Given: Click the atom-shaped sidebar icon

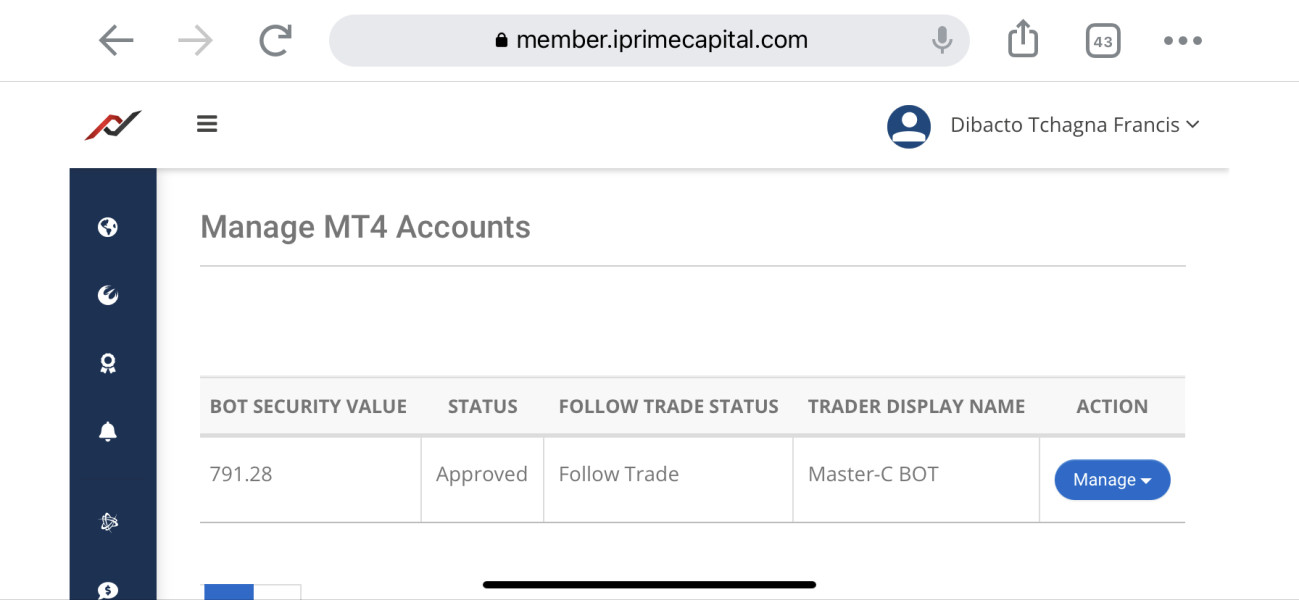Looking at the screenshot, I should pyautogui.click(x=109, y=522).
